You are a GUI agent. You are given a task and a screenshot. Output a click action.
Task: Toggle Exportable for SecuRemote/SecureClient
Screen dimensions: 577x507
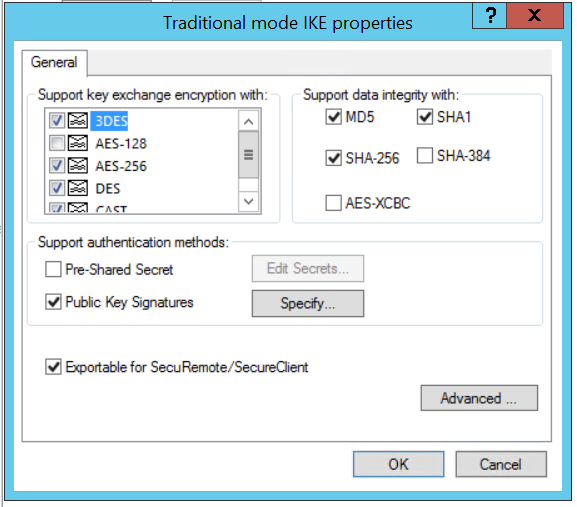53,367
